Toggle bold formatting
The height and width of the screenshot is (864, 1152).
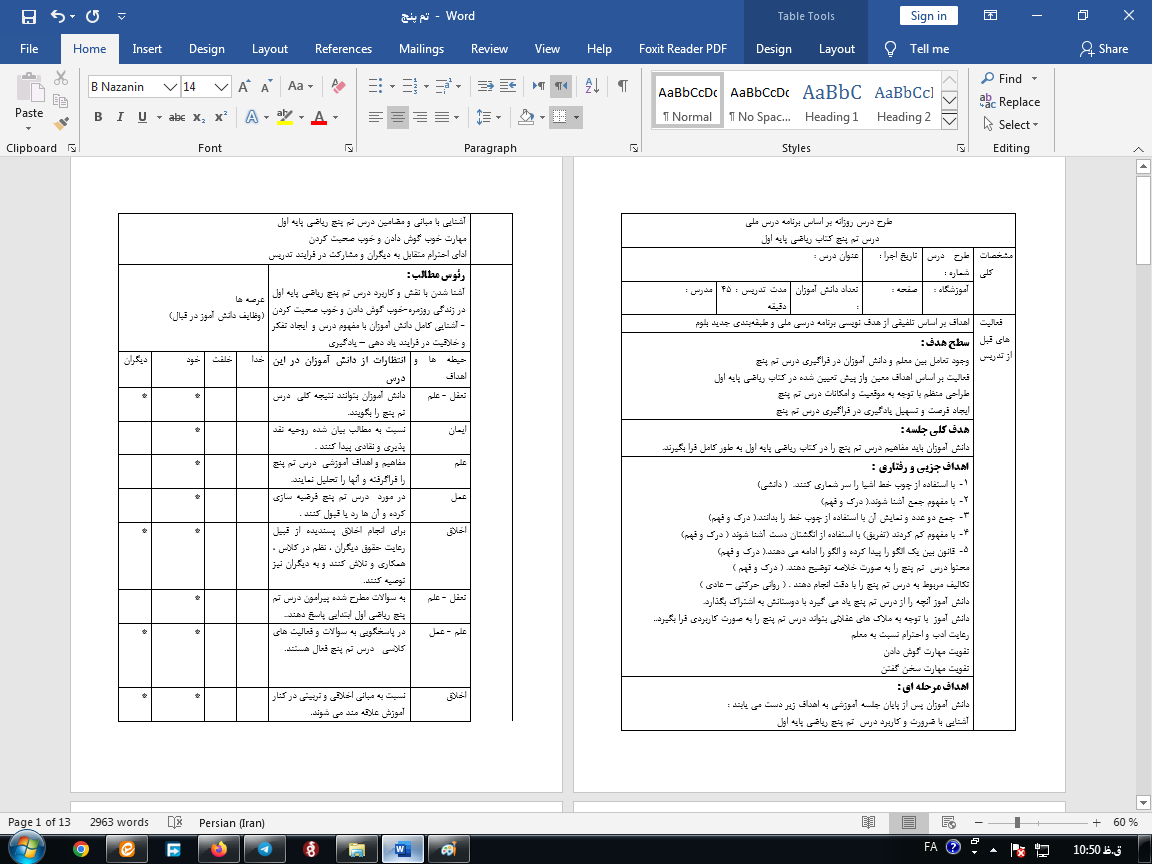[98, 117]
